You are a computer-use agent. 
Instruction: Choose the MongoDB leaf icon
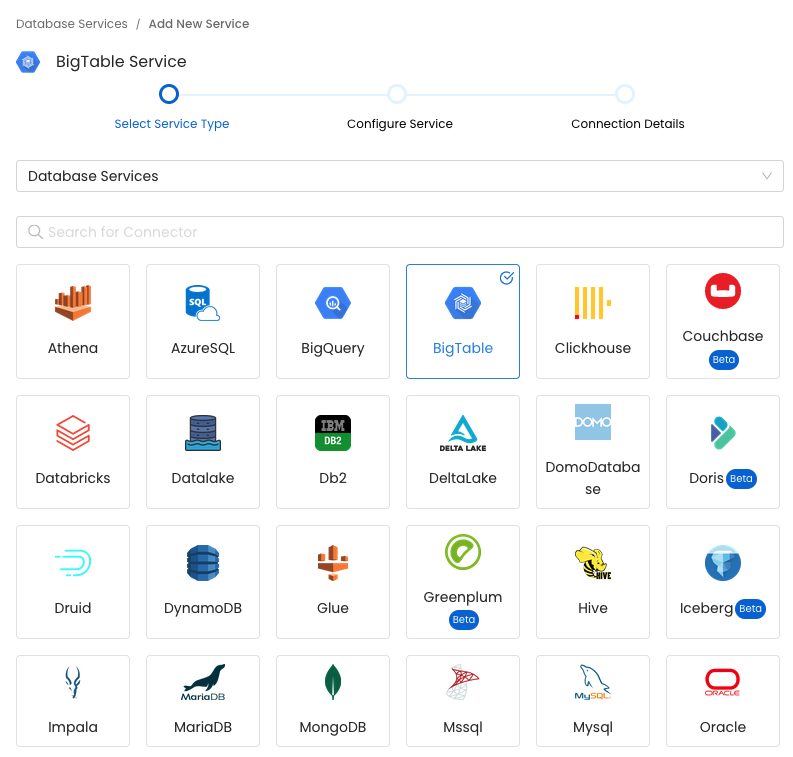pyautogui.click(x=332, y=682)
